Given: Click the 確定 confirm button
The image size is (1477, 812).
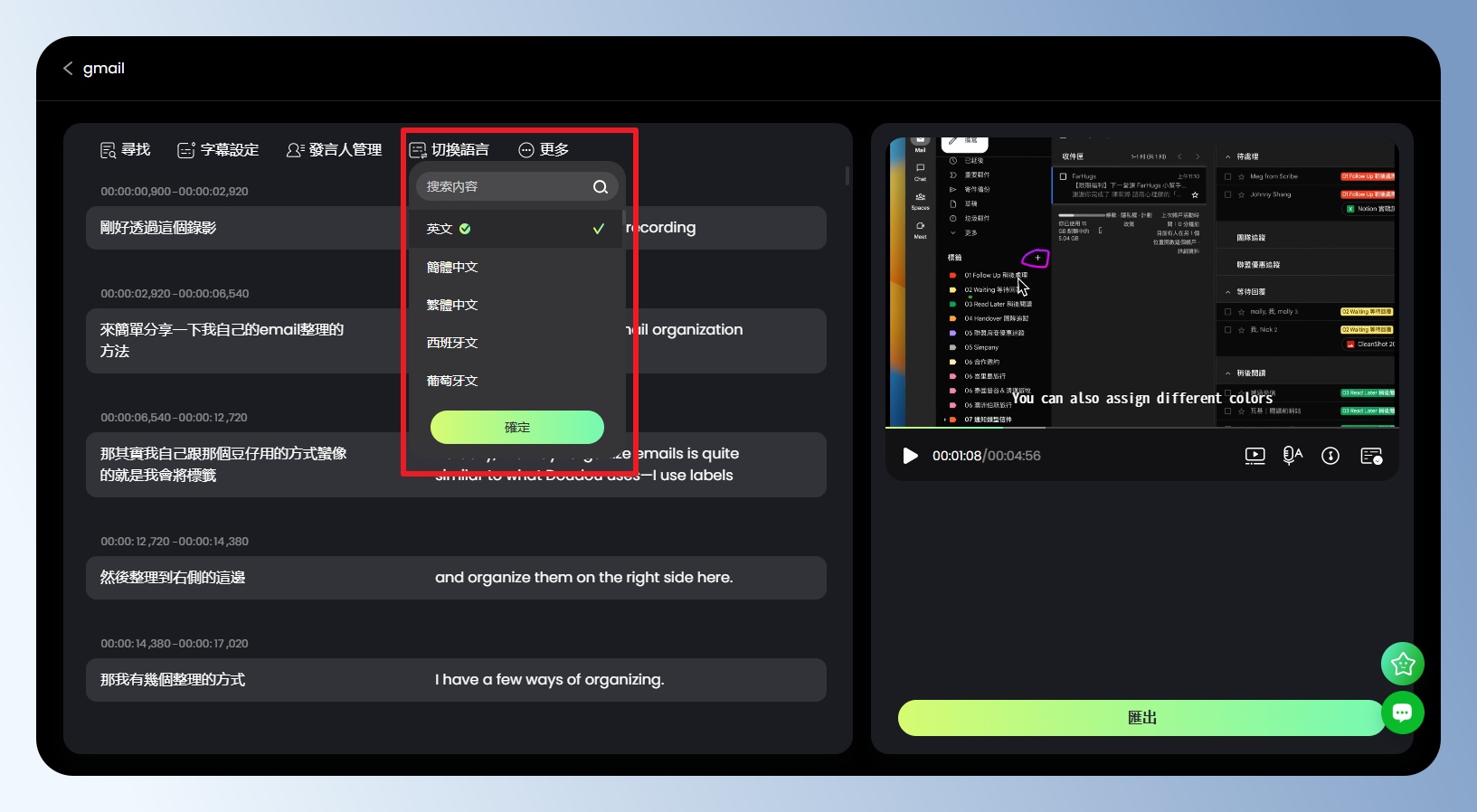Looking at the screenshot, I should coord(516,428).
